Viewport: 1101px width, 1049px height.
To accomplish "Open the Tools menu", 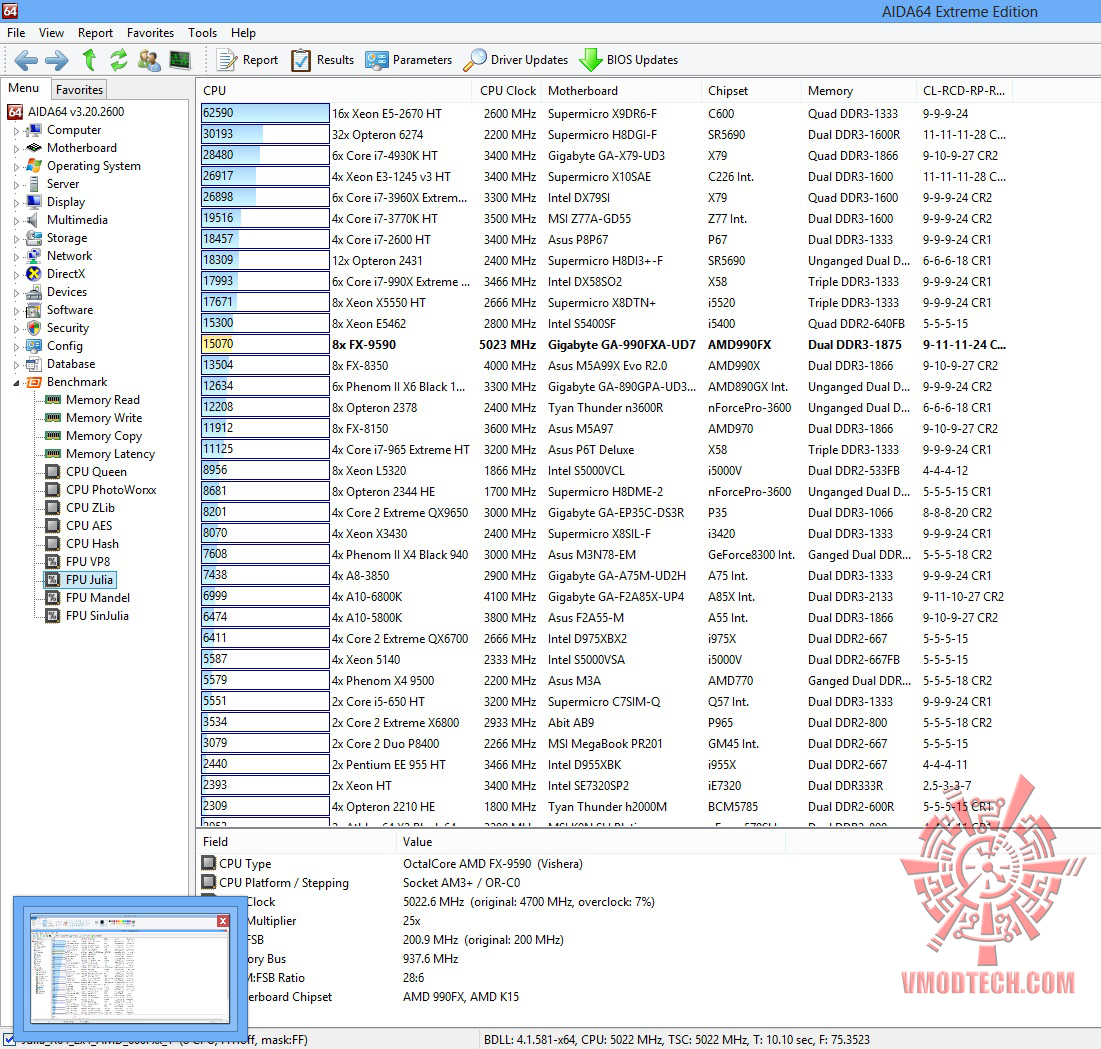I will click(202, 33).
